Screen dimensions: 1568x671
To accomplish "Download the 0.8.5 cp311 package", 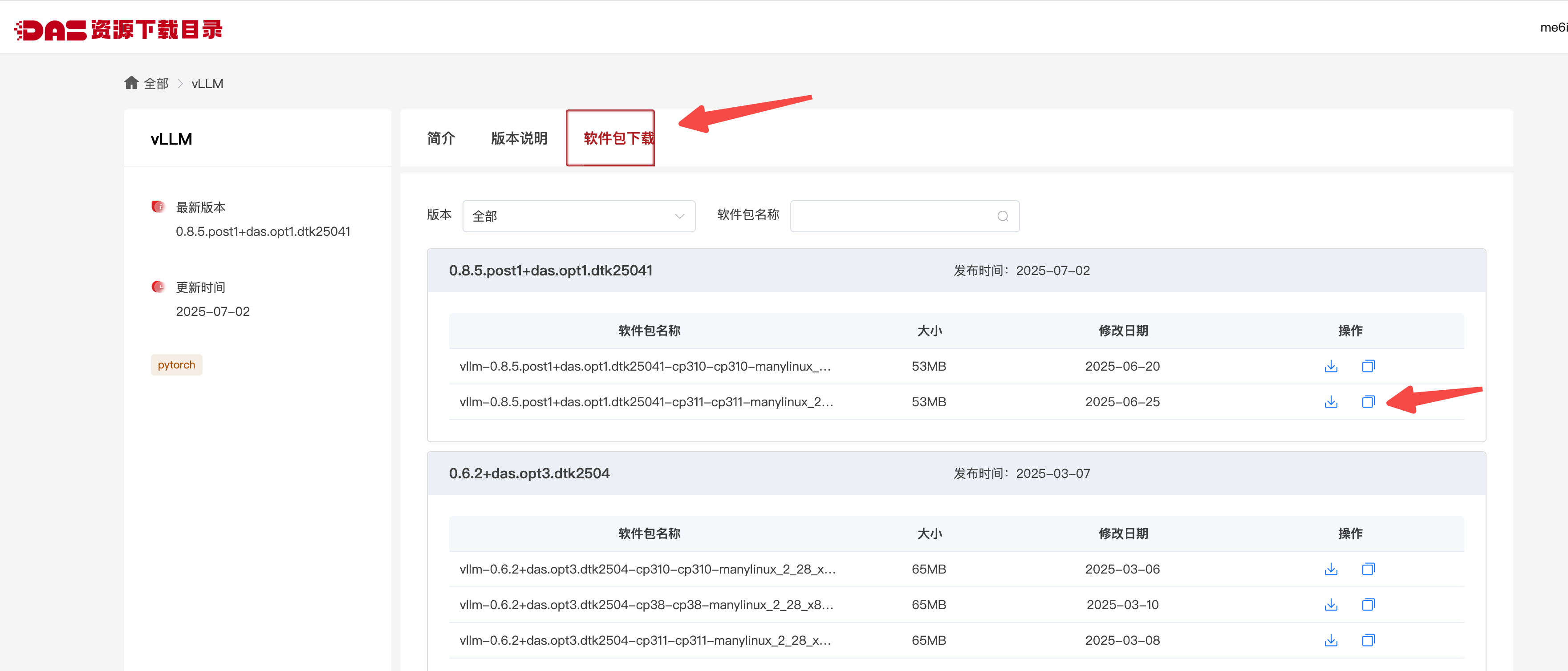I will 1331,401.
